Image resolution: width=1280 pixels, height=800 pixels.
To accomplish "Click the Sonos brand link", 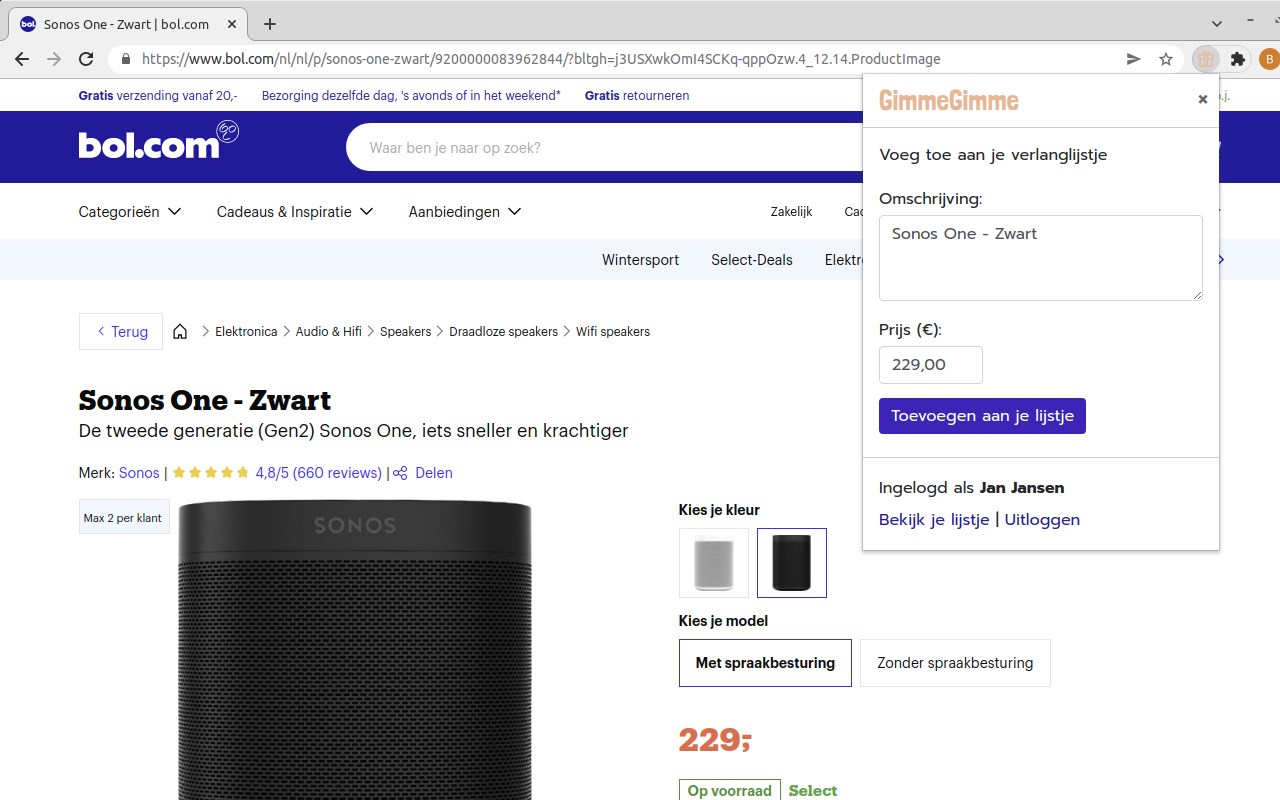I will (139, 473).
